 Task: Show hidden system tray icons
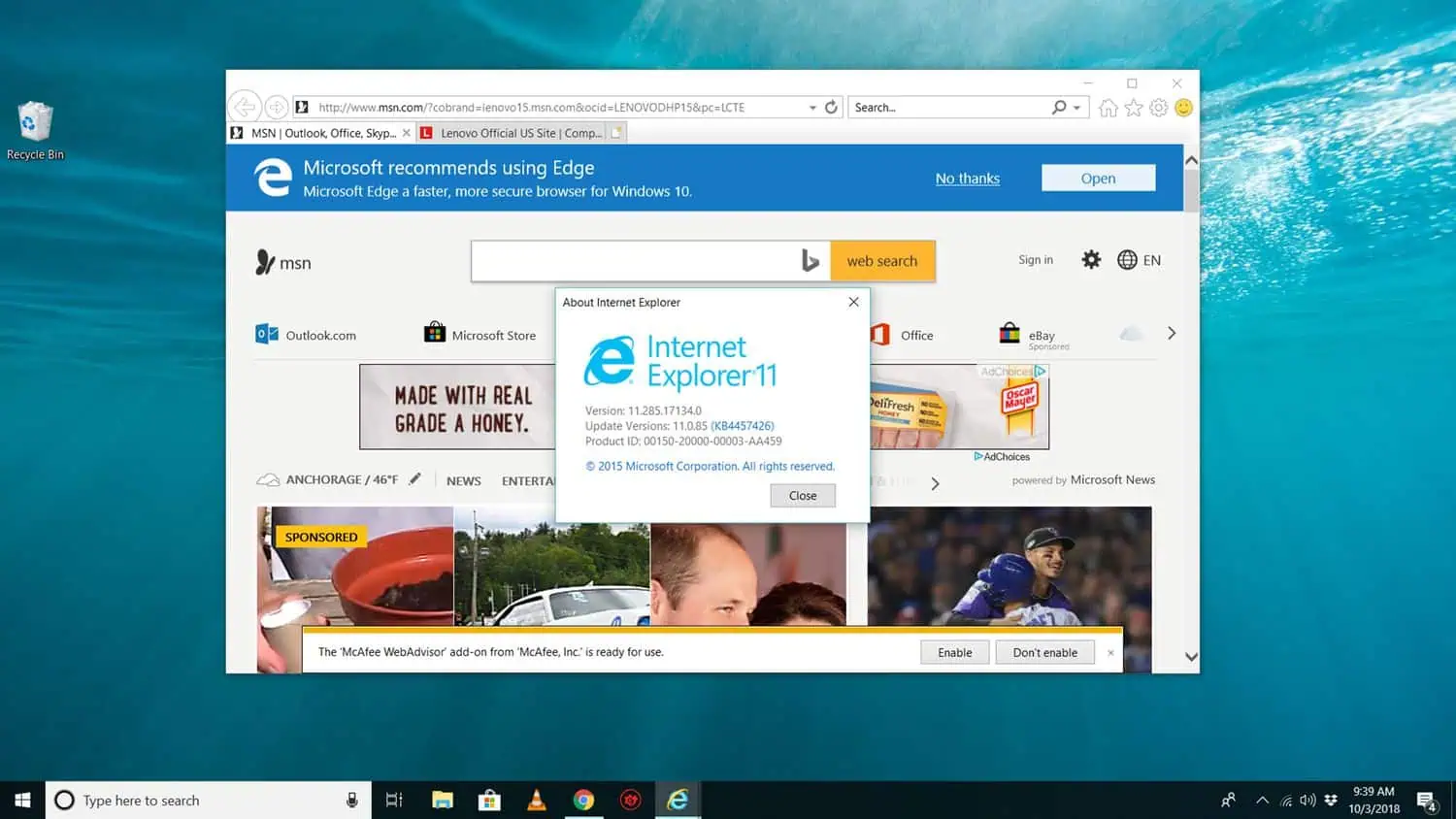coord(1262,801)
